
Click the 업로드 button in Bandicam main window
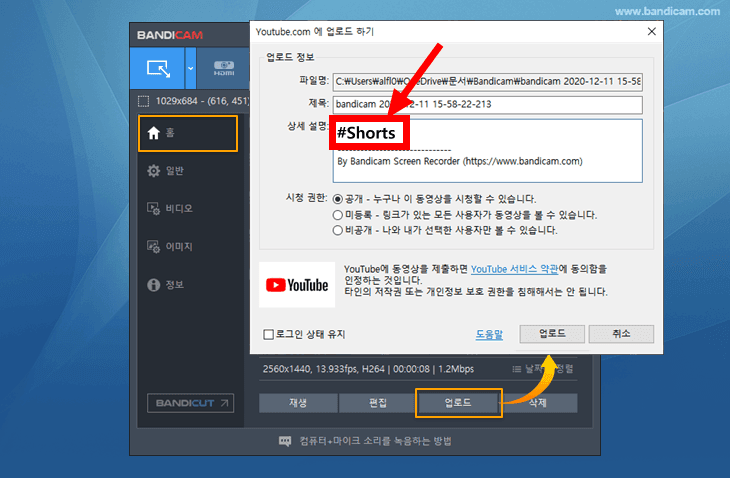458,403
